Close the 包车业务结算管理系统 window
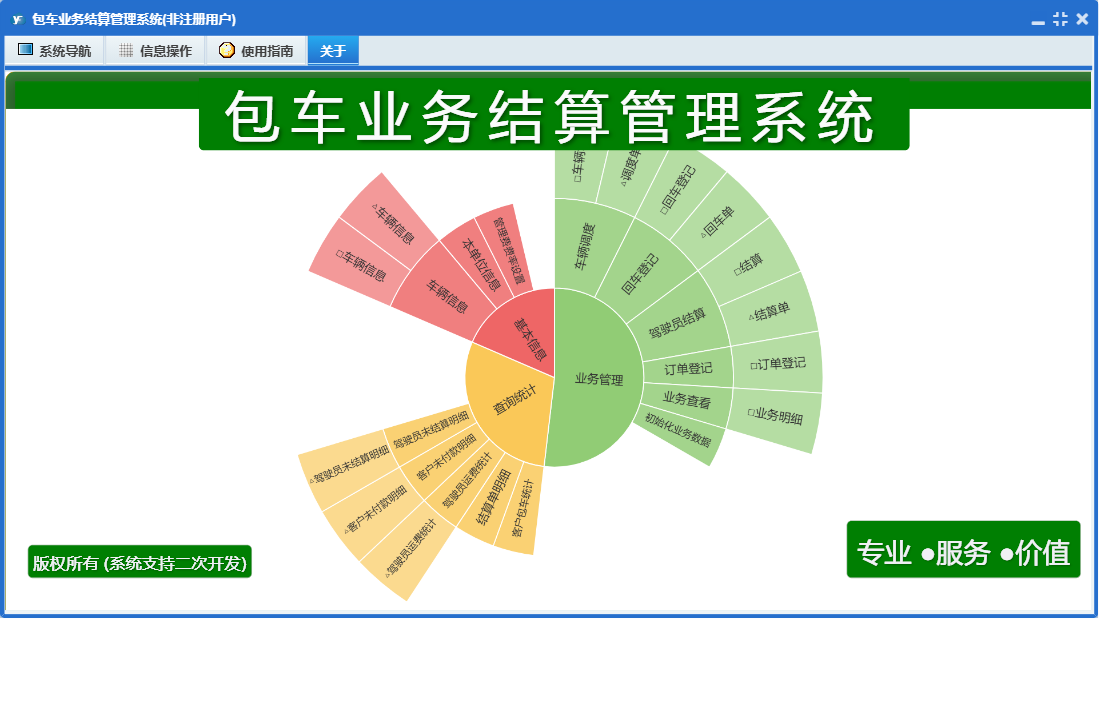 tap(1082, 19)
